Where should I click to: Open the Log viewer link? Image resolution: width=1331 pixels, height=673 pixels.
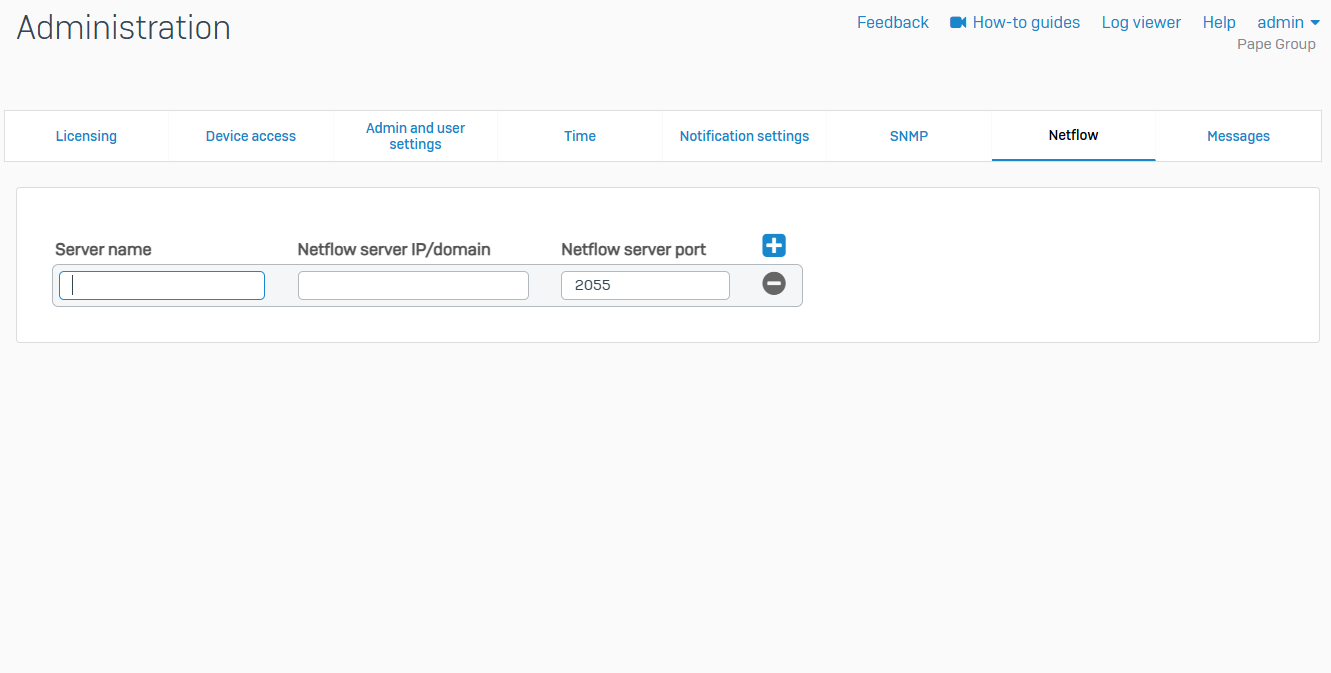coord(1141,22)
